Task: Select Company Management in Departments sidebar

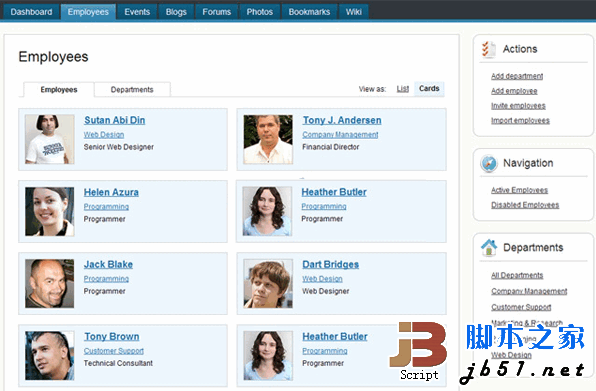Action: pos(529,291)
